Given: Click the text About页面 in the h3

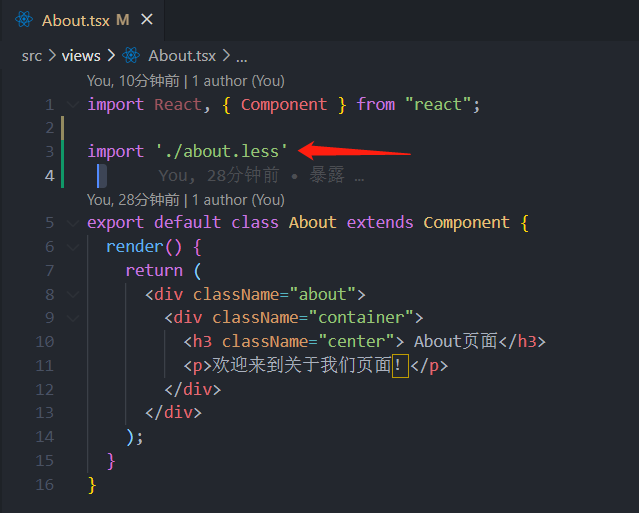Looking at the screenshot, I should [x=456, y=341].
